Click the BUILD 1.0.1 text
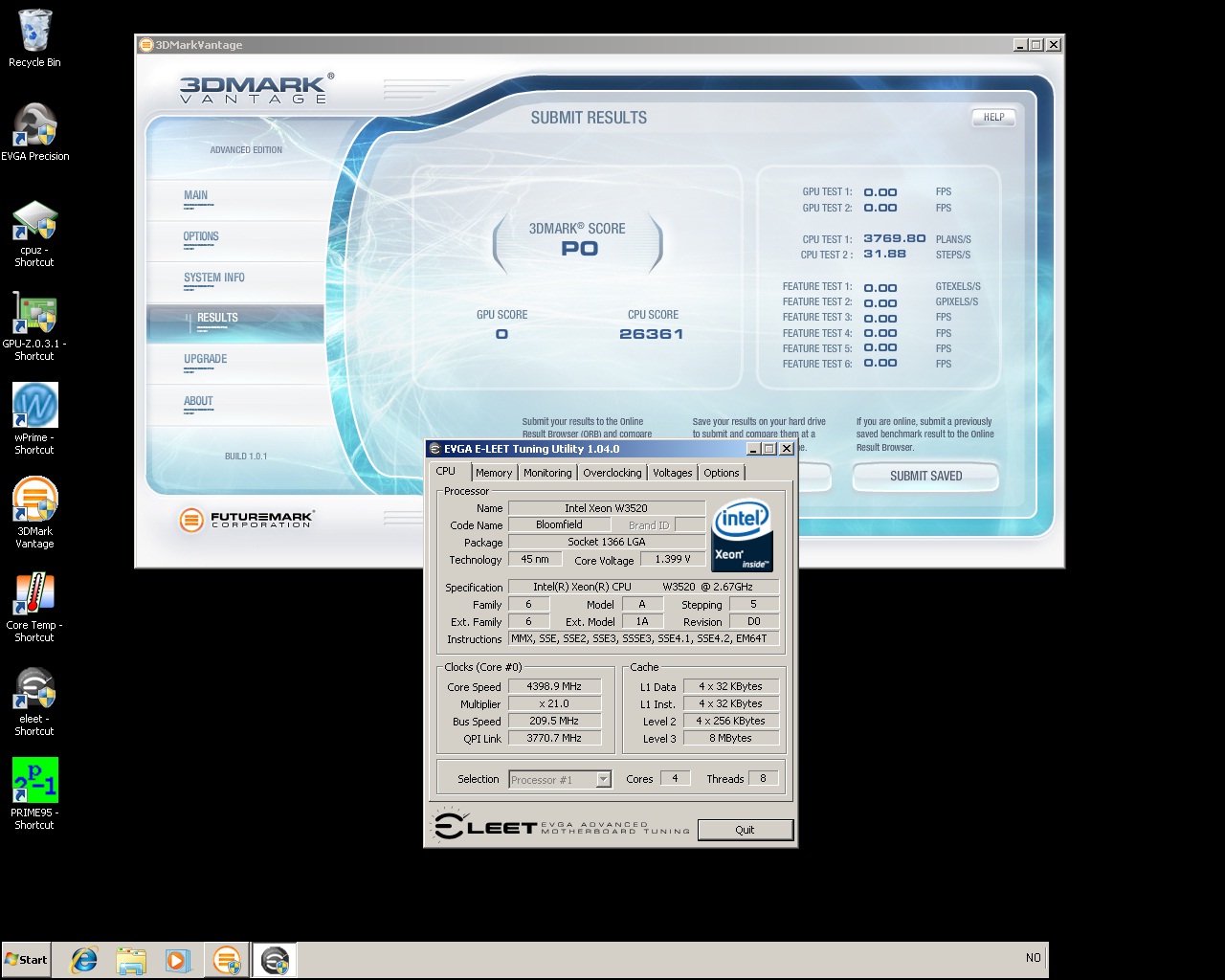 click(x=246, y=457)
